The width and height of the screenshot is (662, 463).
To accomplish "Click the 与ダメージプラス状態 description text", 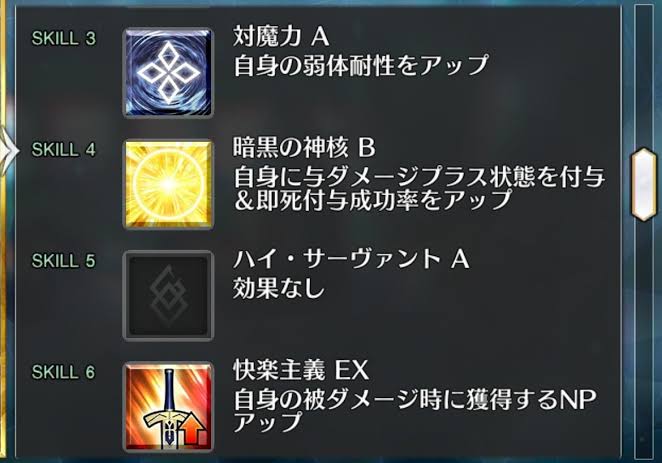I will (x=419, y=188).
